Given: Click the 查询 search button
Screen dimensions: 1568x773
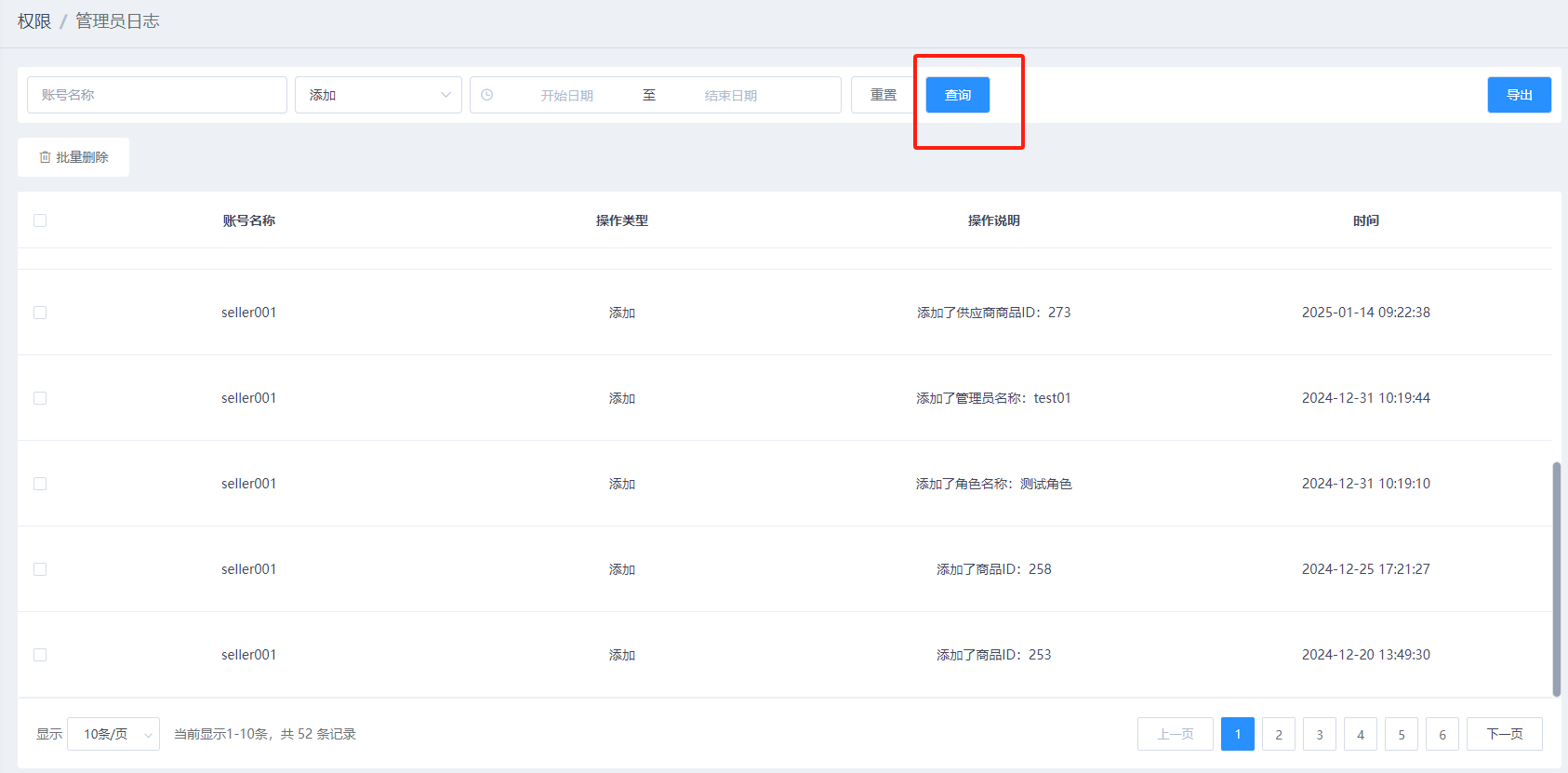Looking at the screenshot, I should click(x=957, y=95).
